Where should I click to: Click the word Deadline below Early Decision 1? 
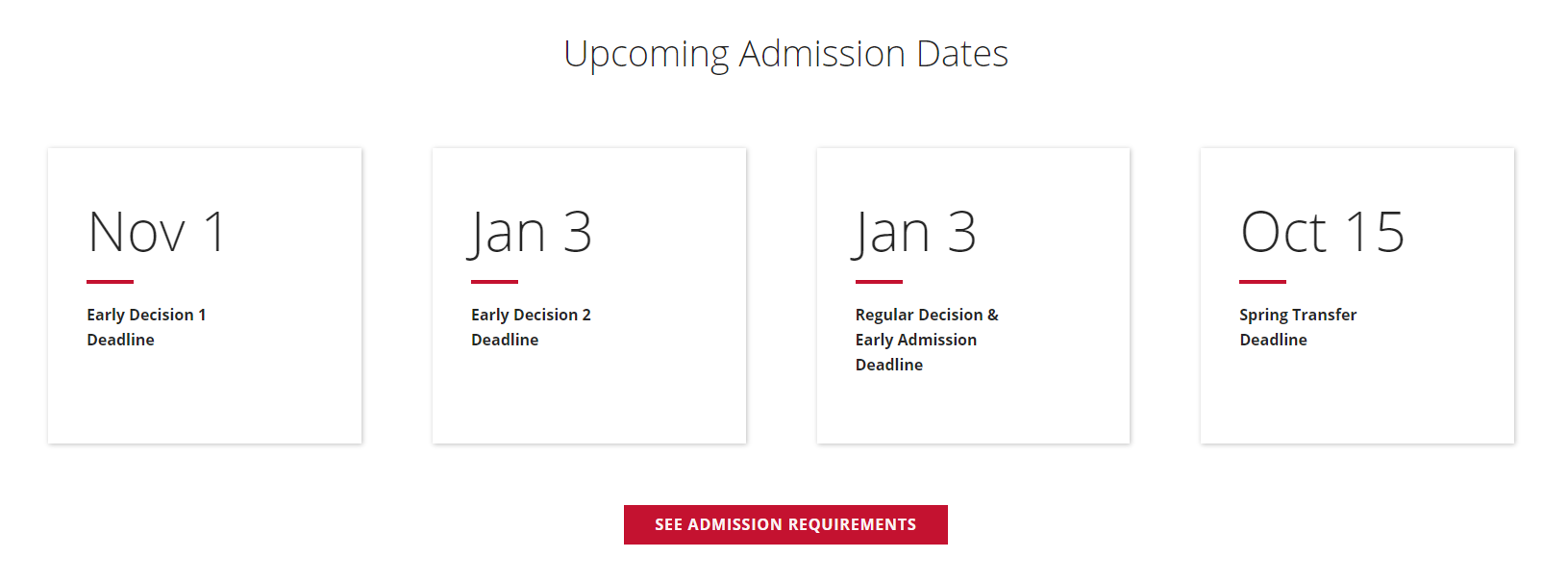pos(120,340)
